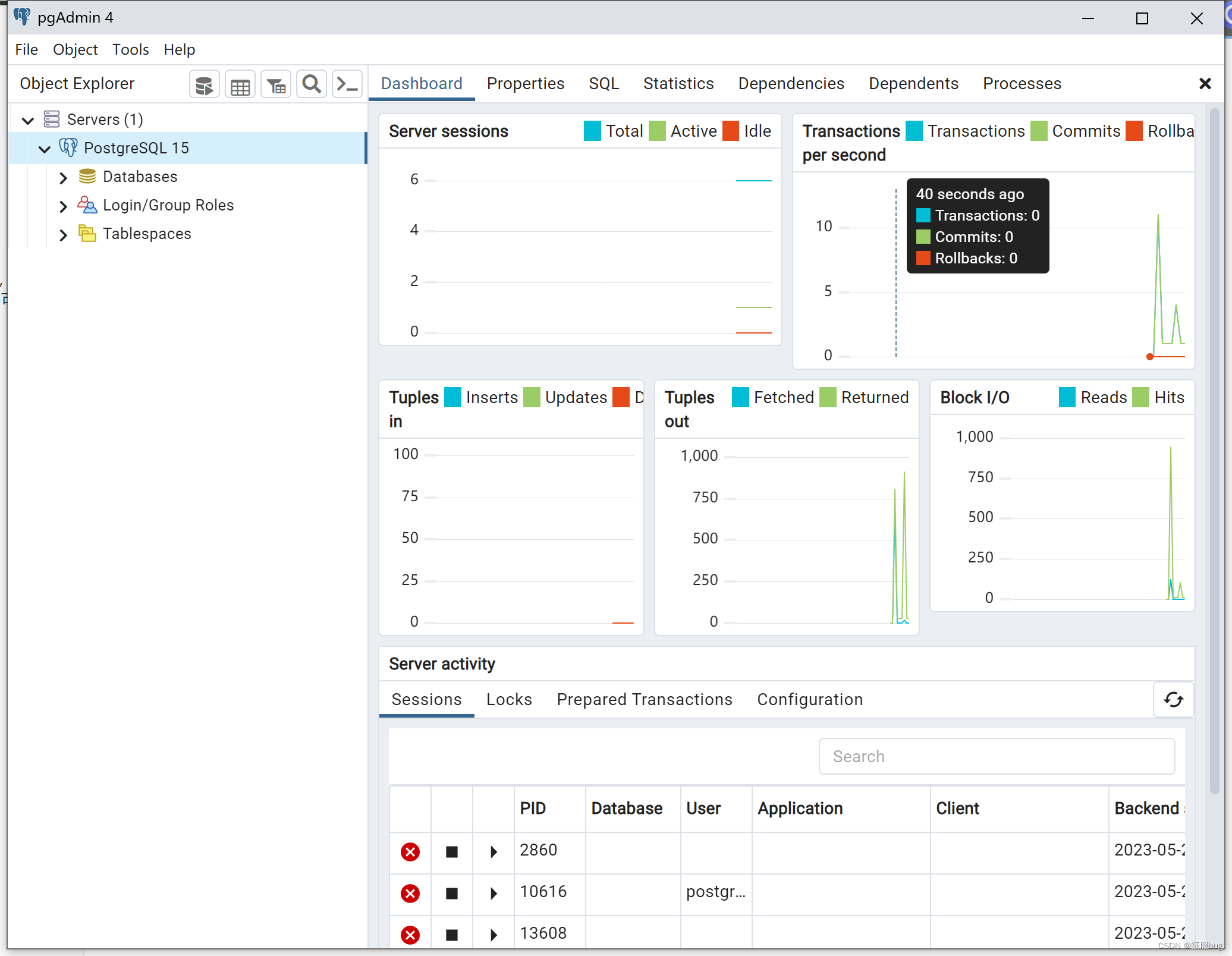Switch to the Dependents tab
The width and height of the screenshot is (1232, 956).
click(x=913, y=84)
